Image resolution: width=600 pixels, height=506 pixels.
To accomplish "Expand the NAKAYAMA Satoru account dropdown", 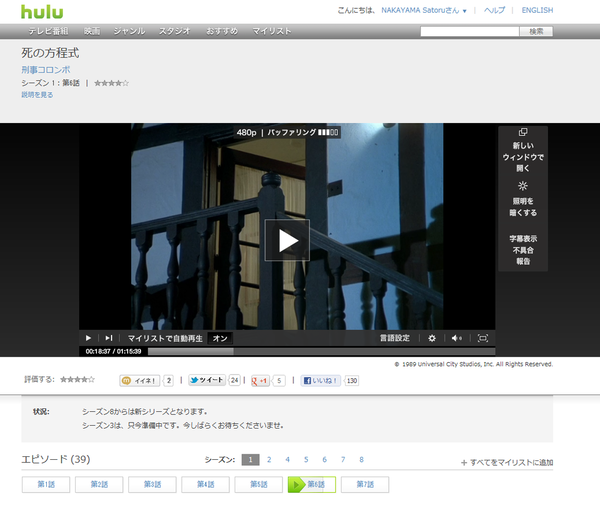I will 424,10.
